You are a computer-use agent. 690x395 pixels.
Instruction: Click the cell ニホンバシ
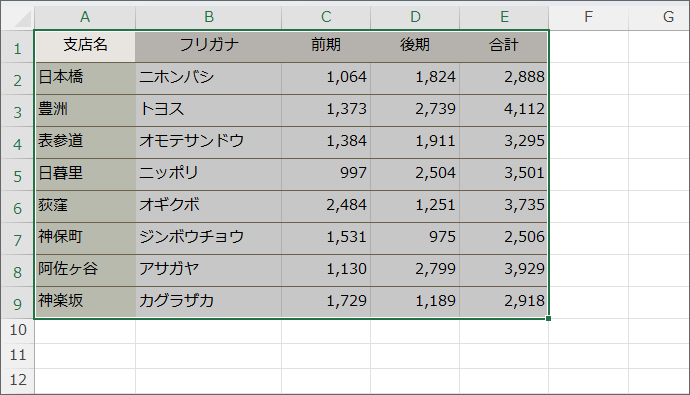point(209,78)
